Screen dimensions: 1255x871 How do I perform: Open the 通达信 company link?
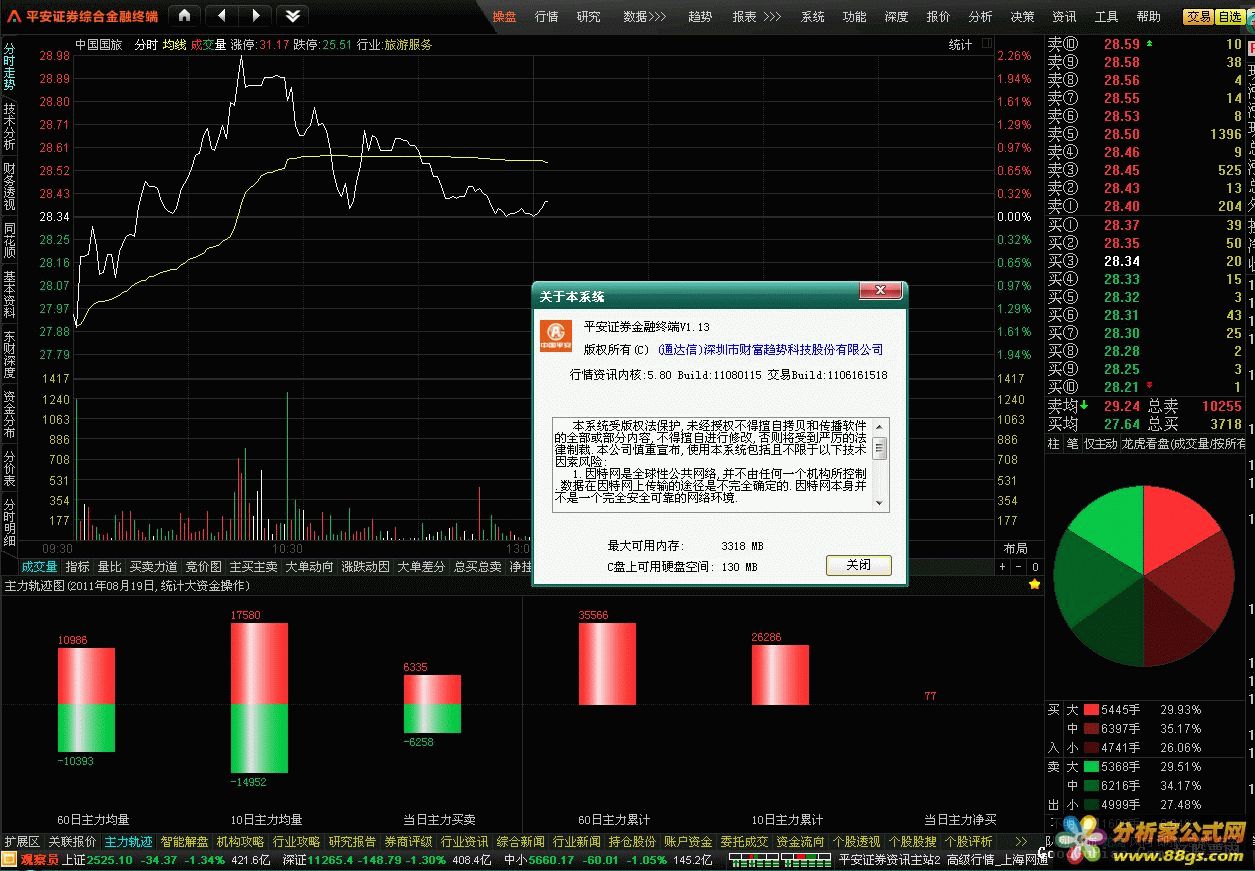tap(771, 350)
